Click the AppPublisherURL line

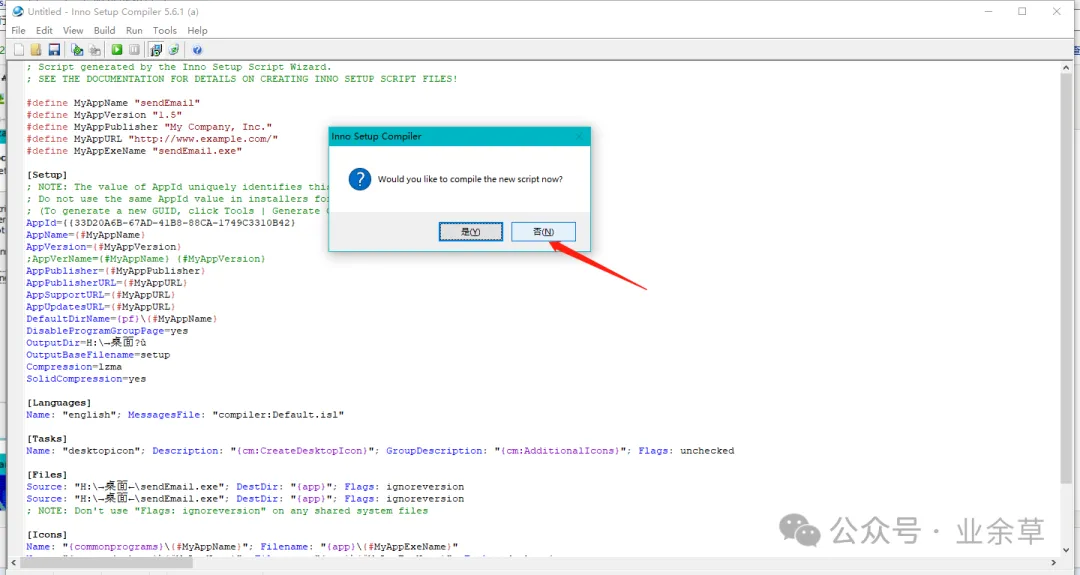pos(107,283)
